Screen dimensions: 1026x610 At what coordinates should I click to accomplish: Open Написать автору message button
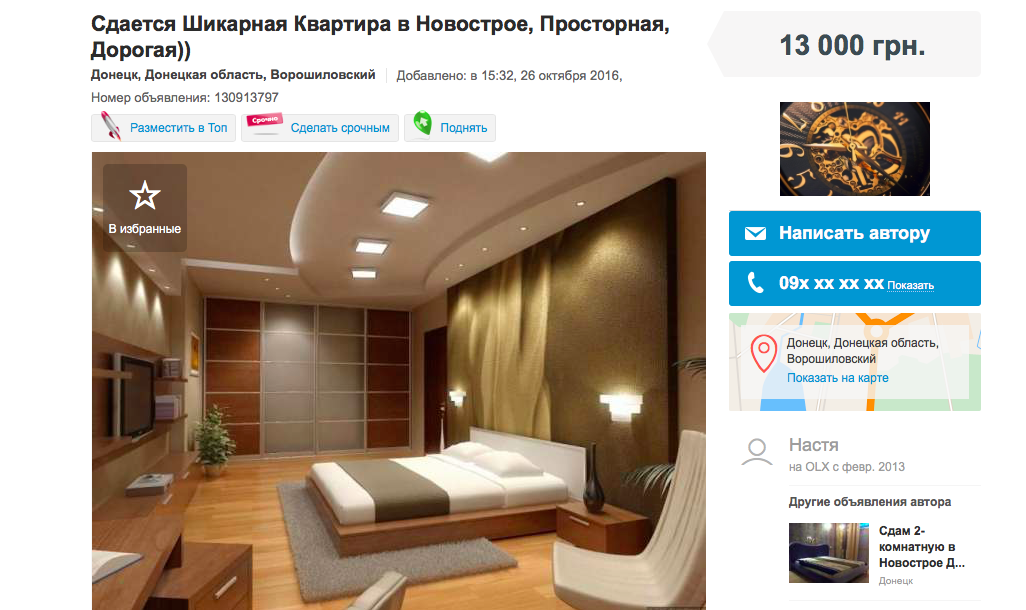click(x=855, y=233)
